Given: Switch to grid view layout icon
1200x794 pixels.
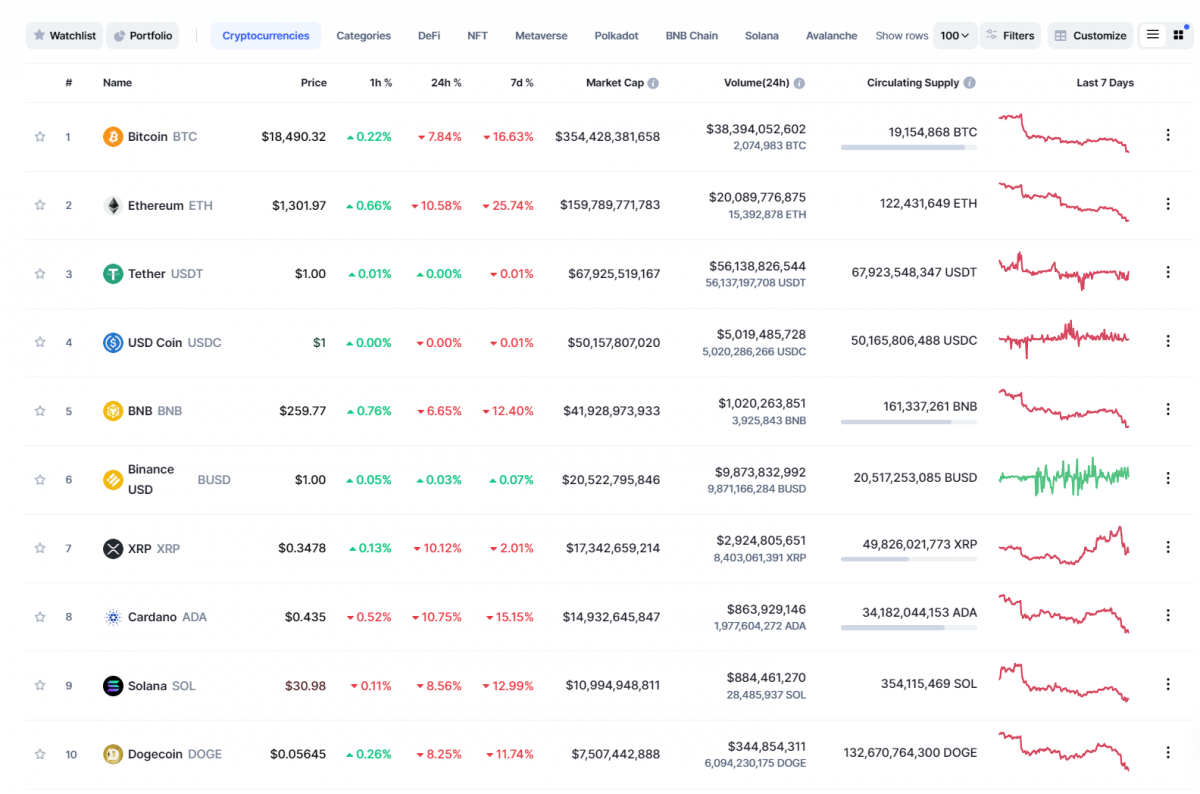Looking at the screenshot, I should pyautogui.click(x=1179, y=35).
